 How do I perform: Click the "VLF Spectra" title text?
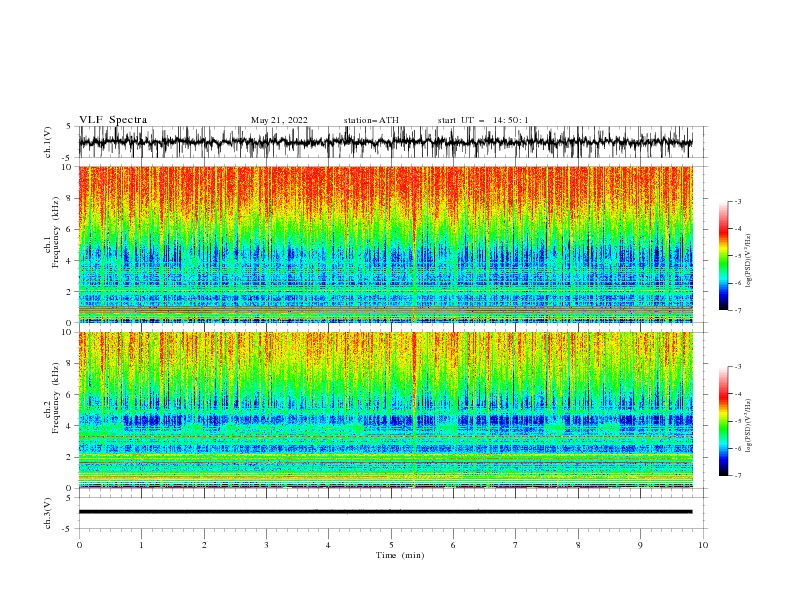[x=113, y=120]
